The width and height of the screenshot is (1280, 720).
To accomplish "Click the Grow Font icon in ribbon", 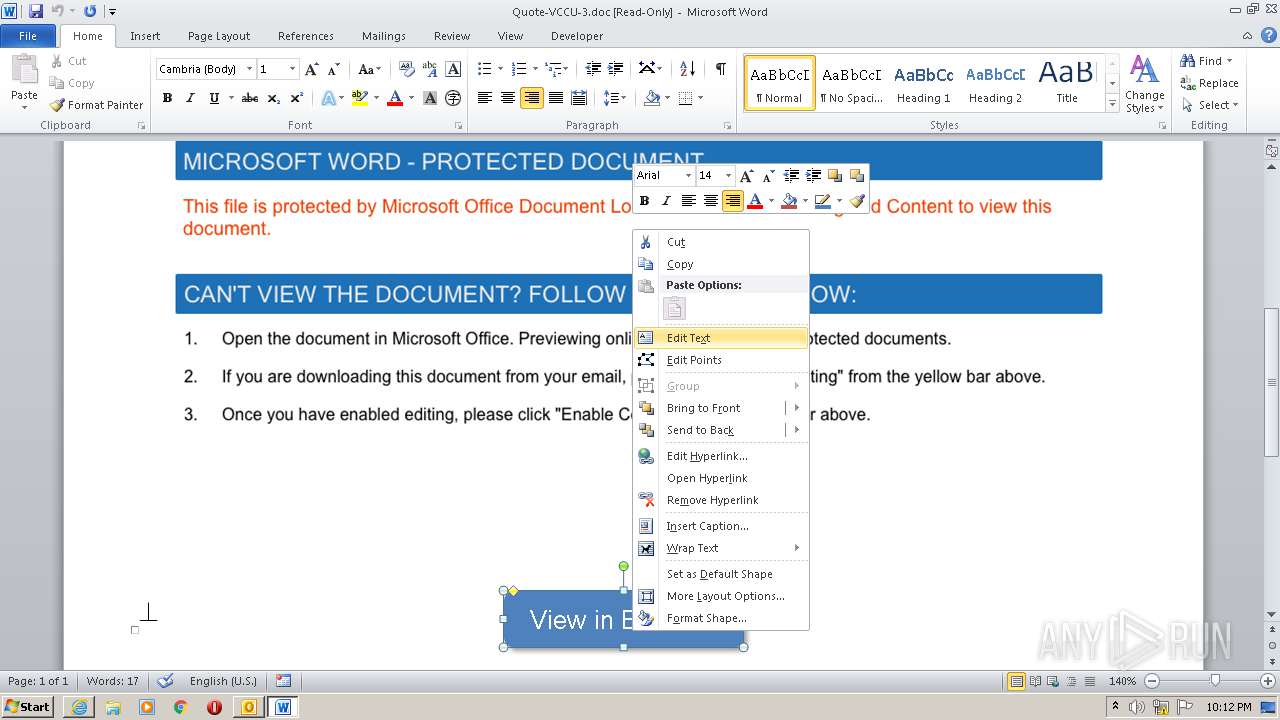I will coord(312,69).
